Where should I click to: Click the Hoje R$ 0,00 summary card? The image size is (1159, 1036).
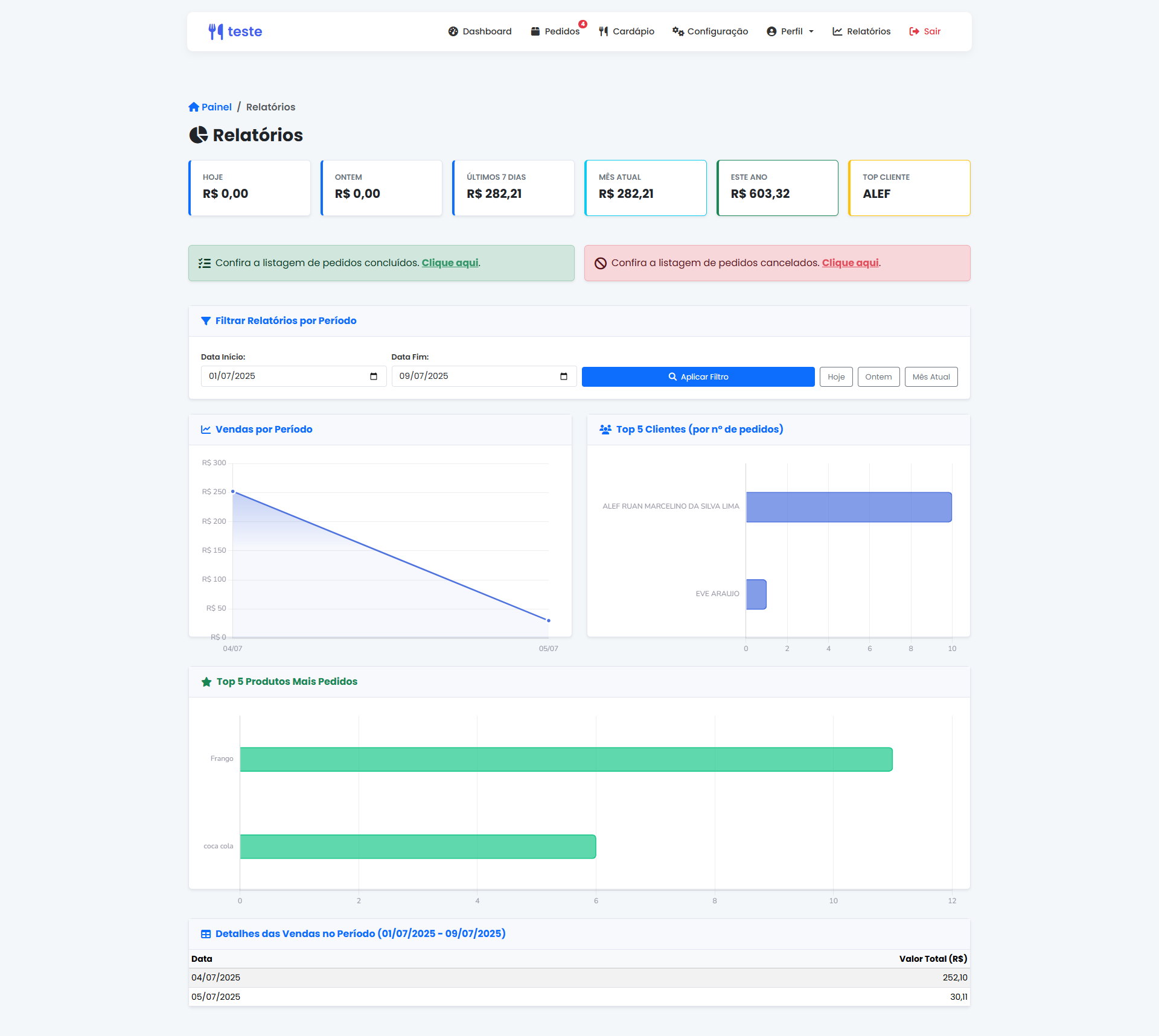point(249,188)
